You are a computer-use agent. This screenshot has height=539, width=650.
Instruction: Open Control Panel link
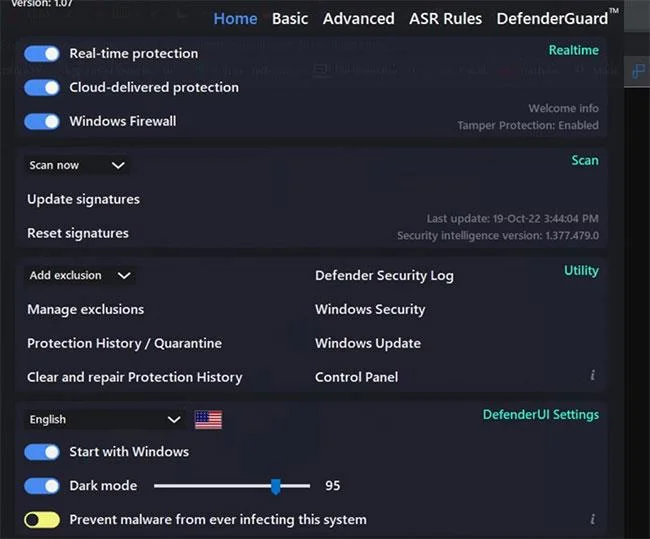[357, 377]
